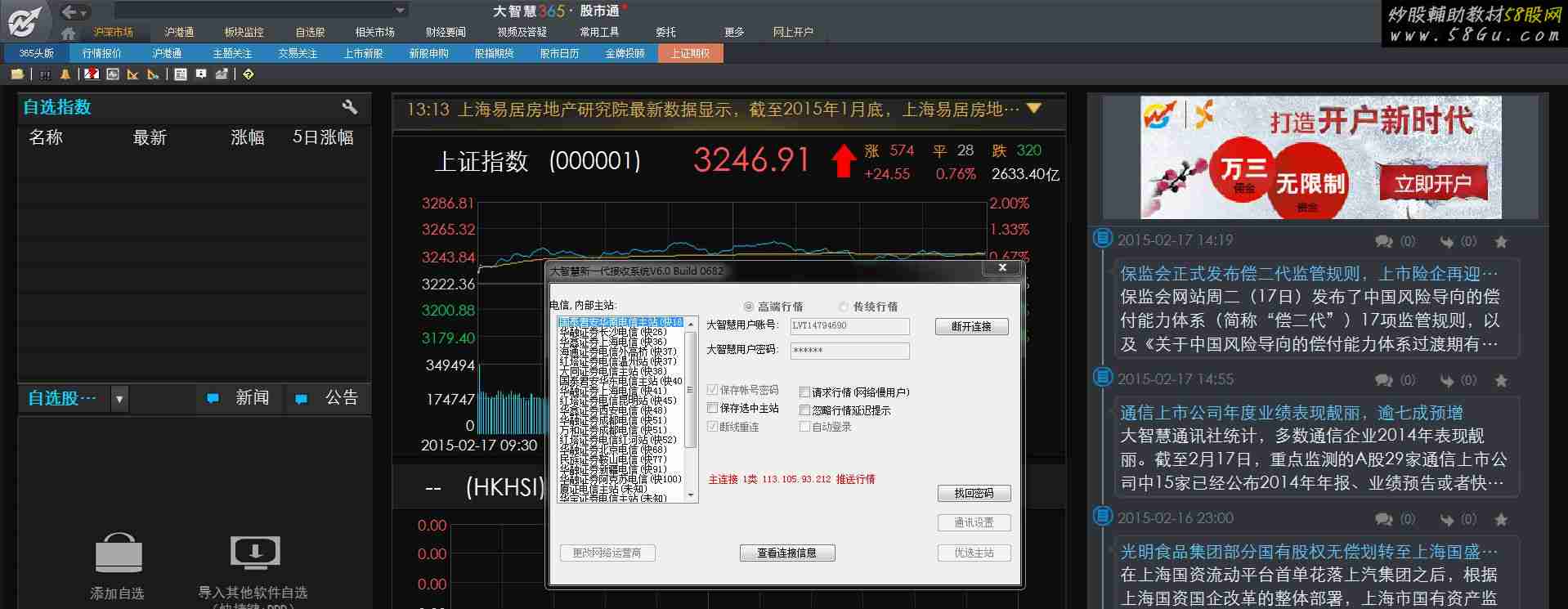Expand the back button history arrow
The image size is (1568, 609).
pyautogui.click(x=84, y=12)
